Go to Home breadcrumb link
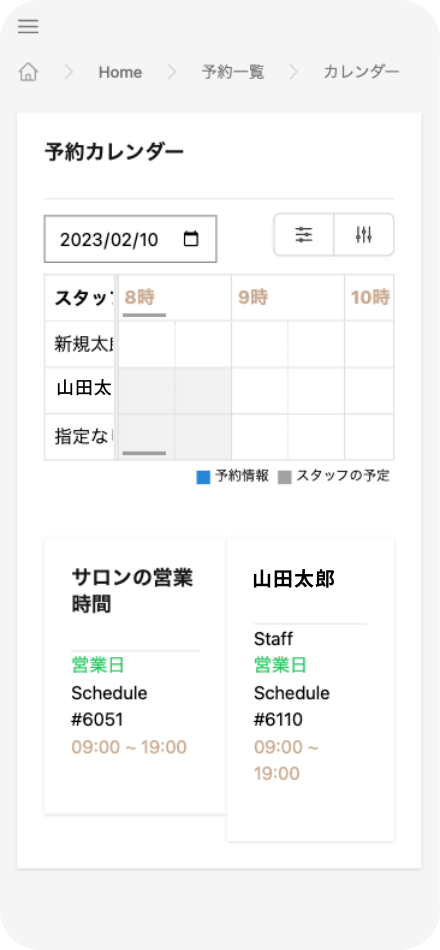The image size is (440, 950). click(x=120, y=72)
